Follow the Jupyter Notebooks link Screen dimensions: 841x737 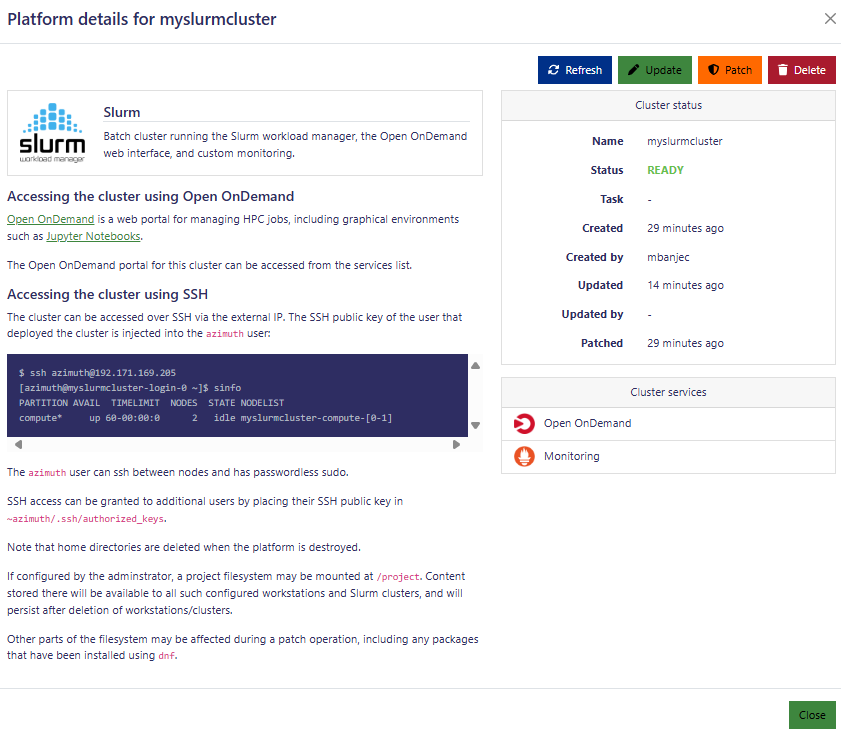point(93,236)
